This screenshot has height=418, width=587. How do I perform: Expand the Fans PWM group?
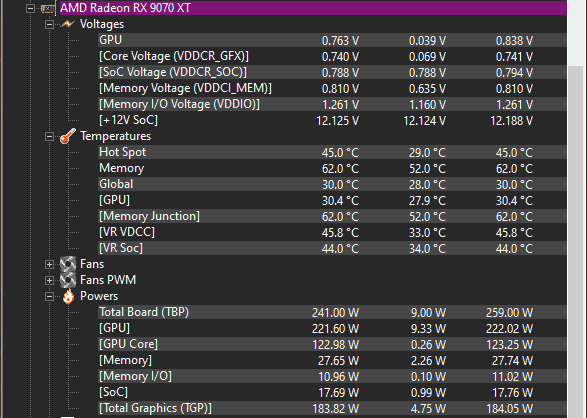pos(49,280)
